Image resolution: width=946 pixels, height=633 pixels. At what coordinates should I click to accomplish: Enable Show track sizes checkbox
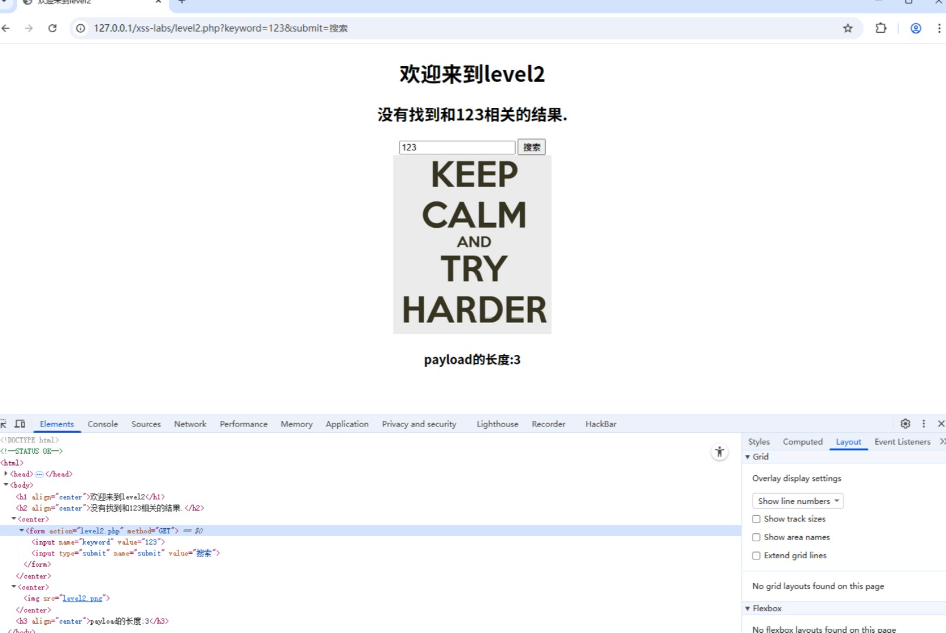coord(756,519)
